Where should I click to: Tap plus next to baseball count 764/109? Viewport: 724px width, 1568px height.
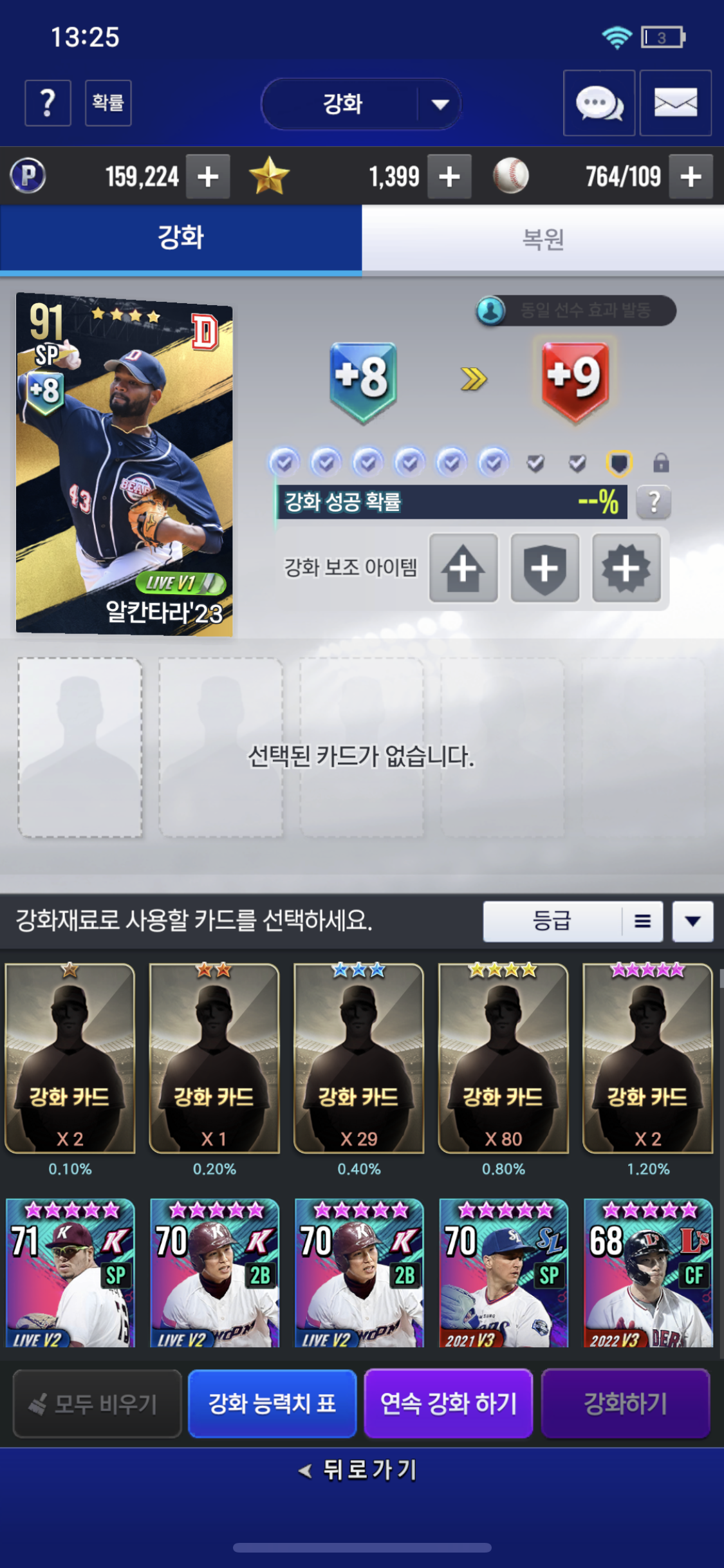[x=691, y=176]
